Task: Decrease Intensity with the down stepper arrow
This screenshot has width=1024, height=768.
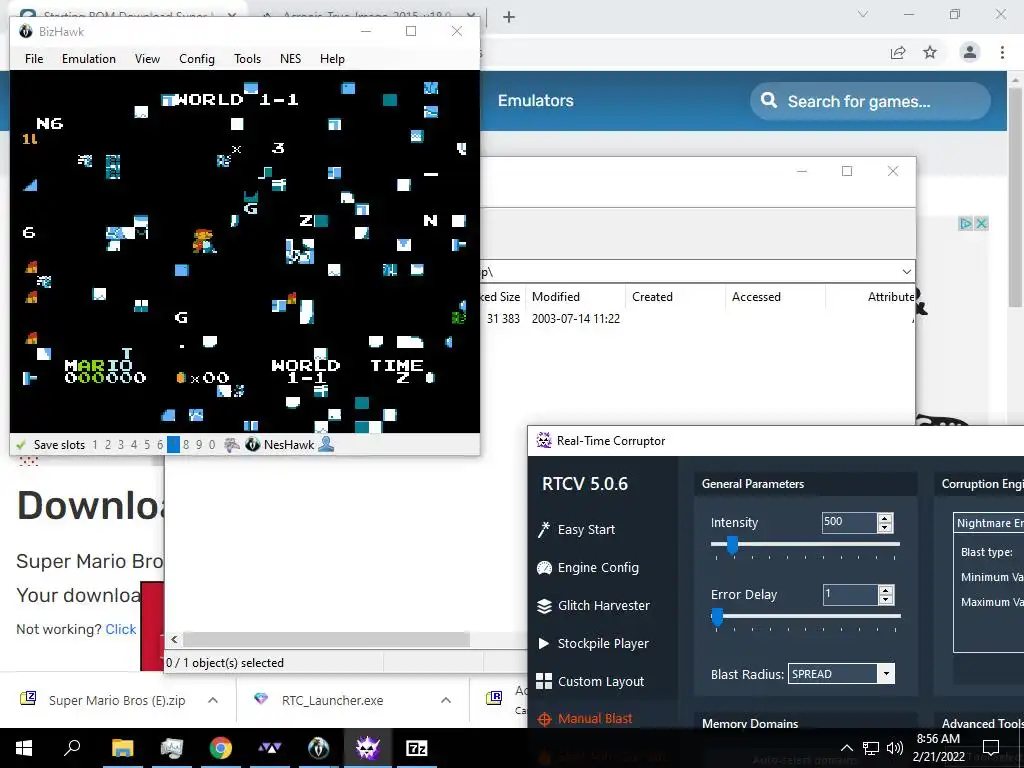Action: tap(885, 527)
